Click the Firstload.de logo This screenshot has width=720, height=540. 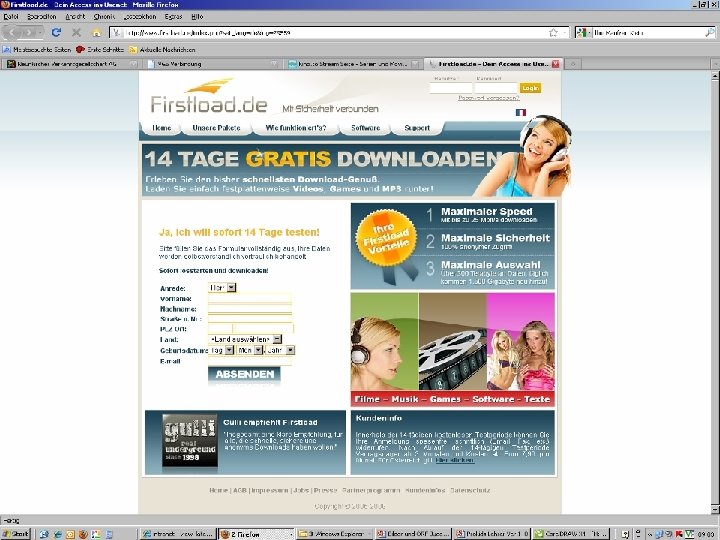208,96
